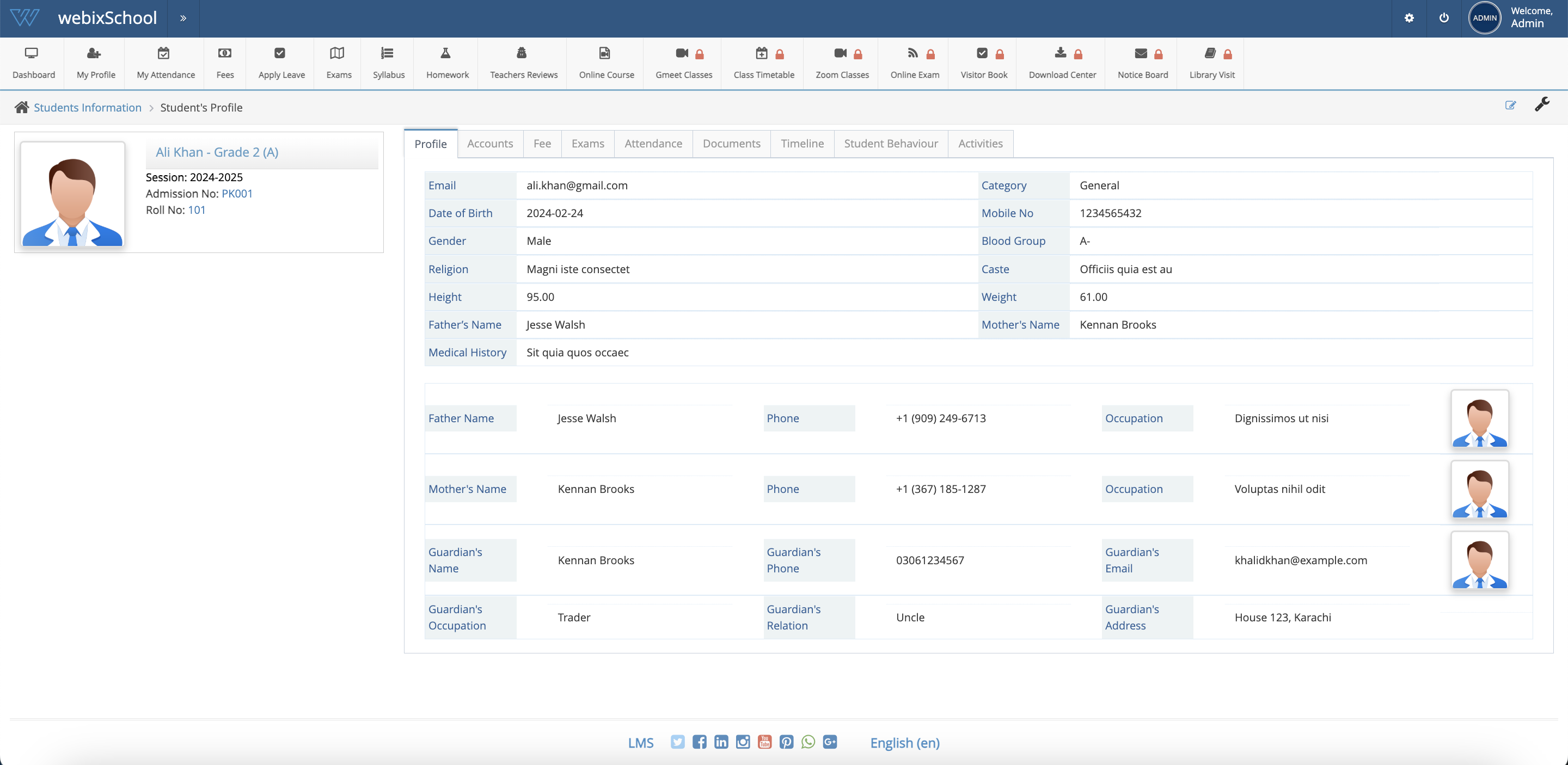Click the power logout icon

(x=1444, y=18)
